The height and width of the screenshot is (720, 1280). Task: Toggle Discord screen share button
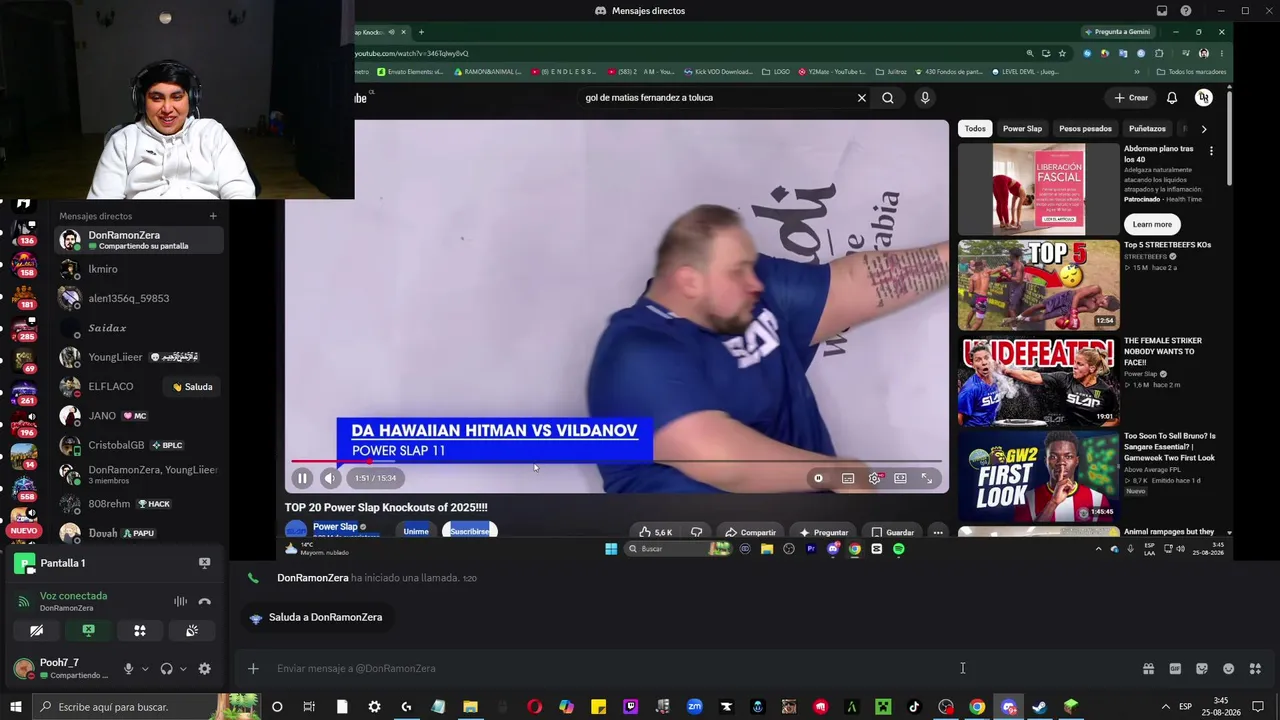click(x=88, y=631)
